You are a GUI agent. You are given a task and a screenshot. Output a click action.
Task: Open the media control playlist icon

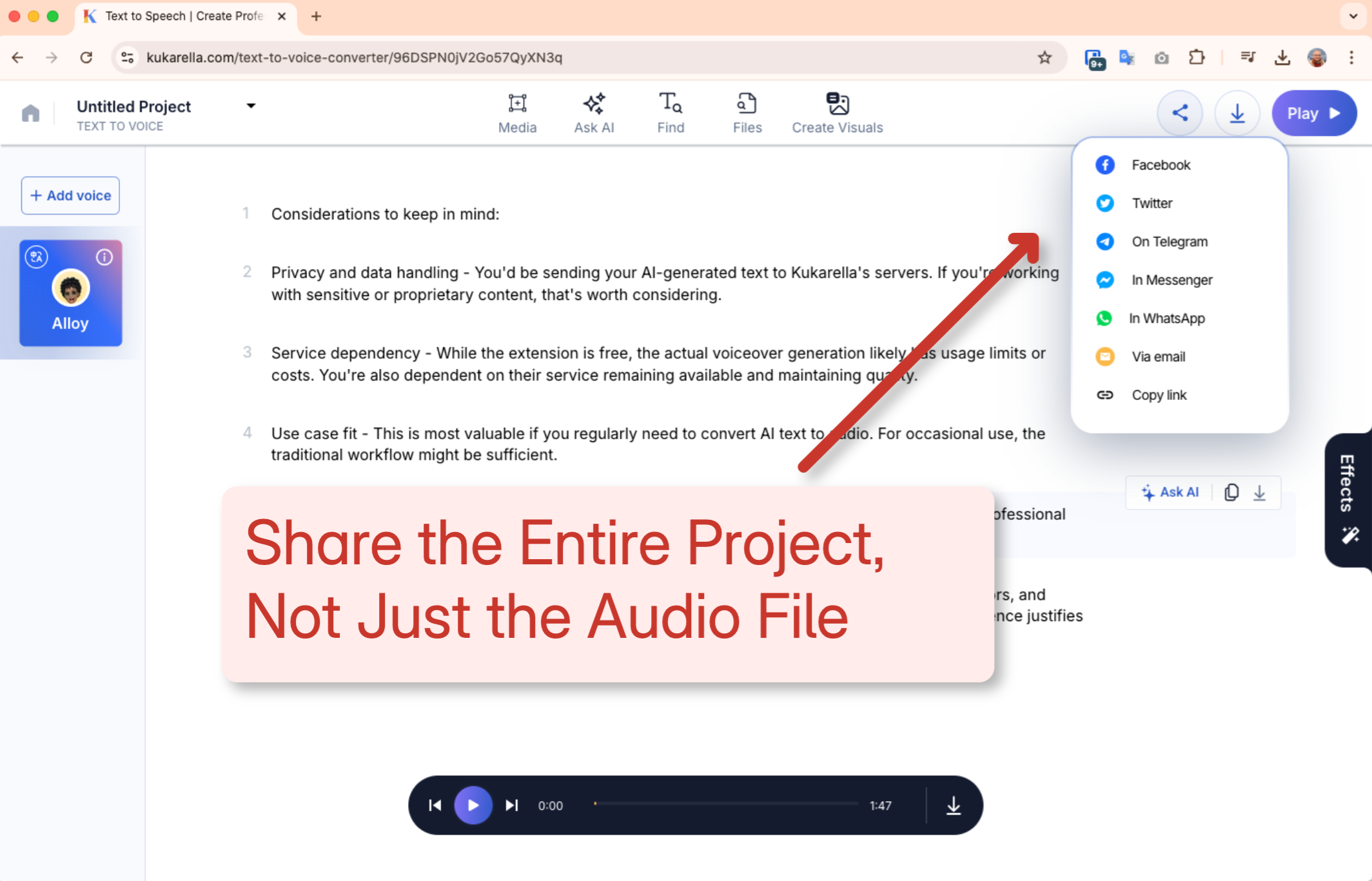click(1248, 57)
